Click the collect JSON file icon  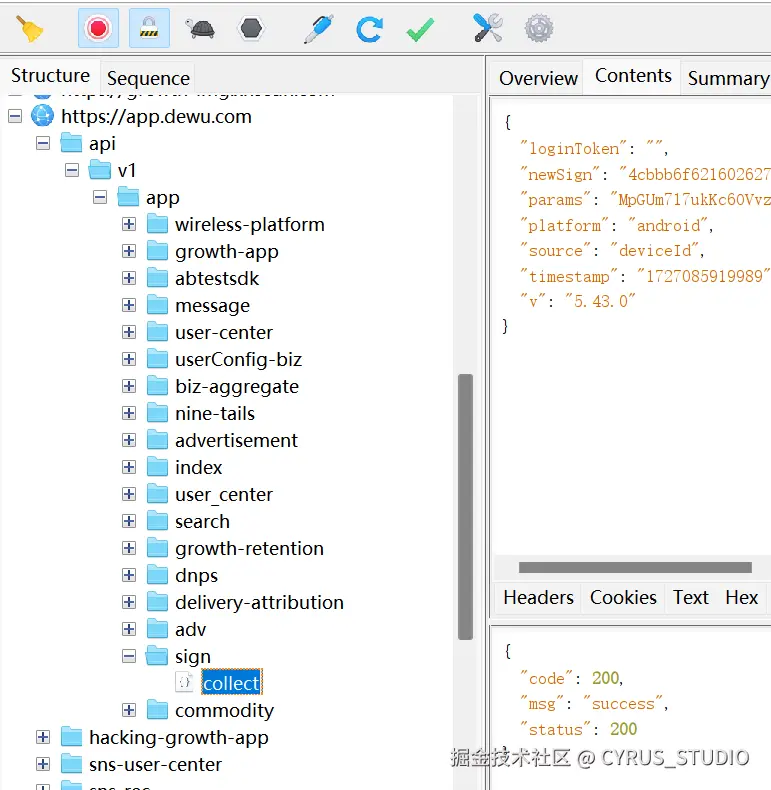click(x=184, y=682)
